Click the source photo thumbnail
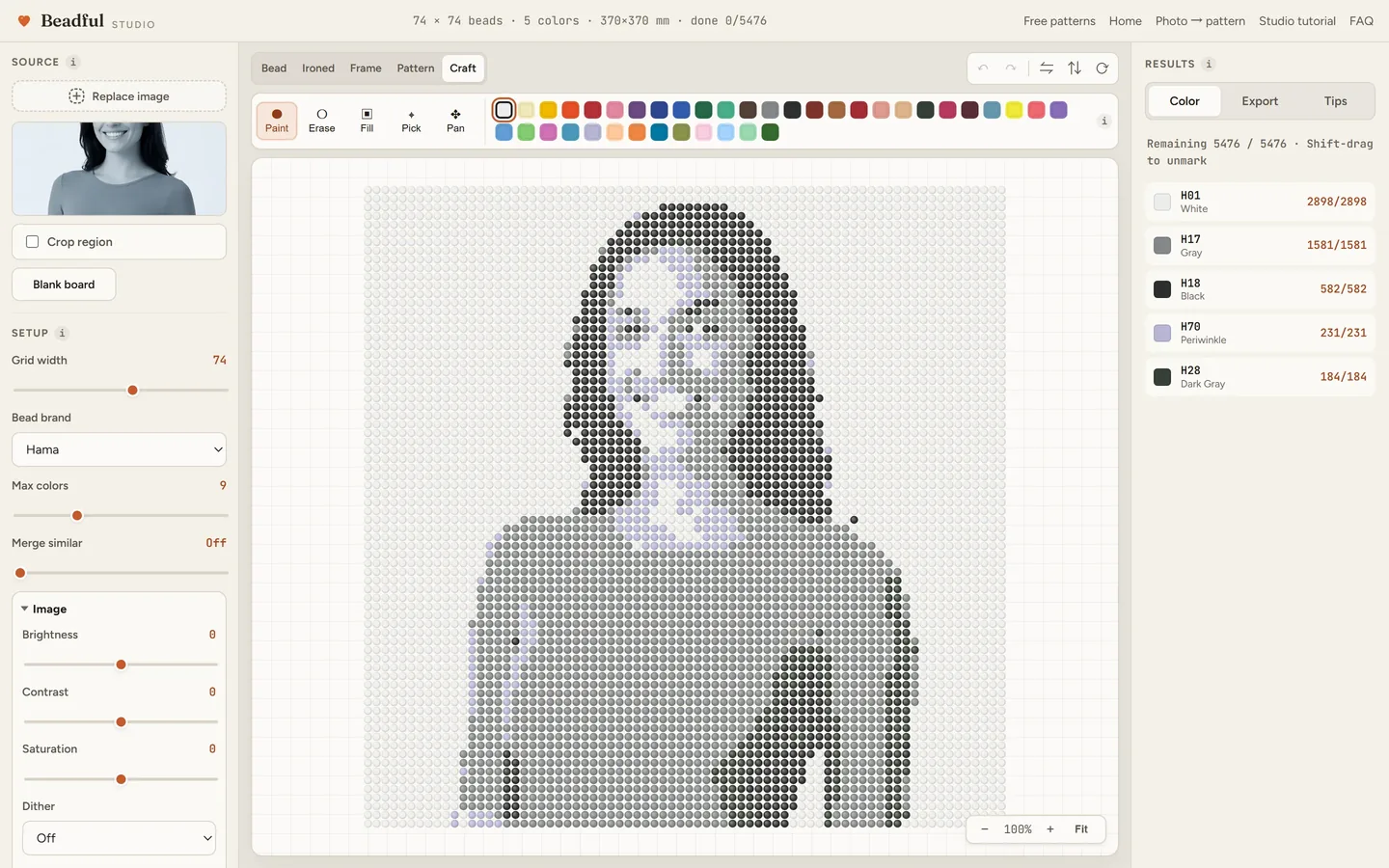1389x868 pixels. point(119,169)
